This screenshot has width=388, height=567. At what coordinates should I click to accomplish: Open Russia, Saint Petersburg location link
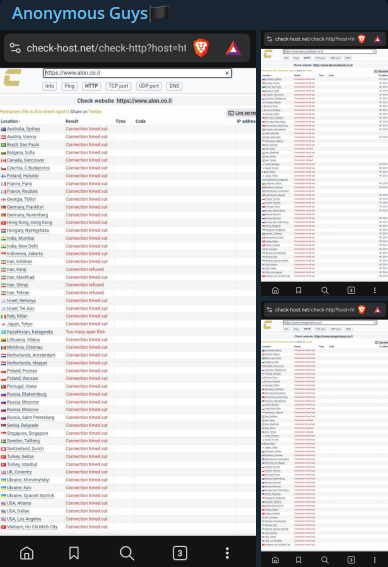coord(30,418)
